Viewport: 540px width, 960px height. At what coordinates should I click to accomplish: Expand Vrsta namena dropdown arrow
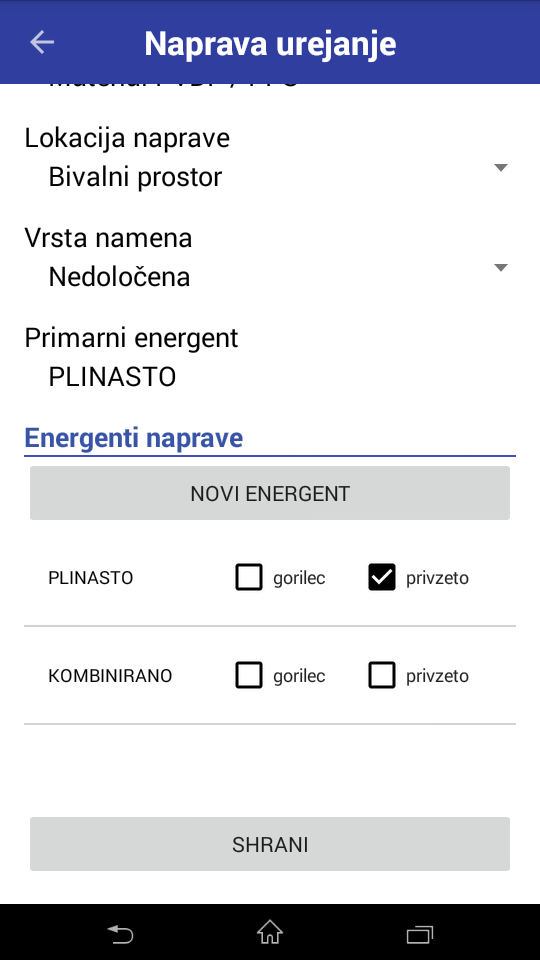click(501, 268)
